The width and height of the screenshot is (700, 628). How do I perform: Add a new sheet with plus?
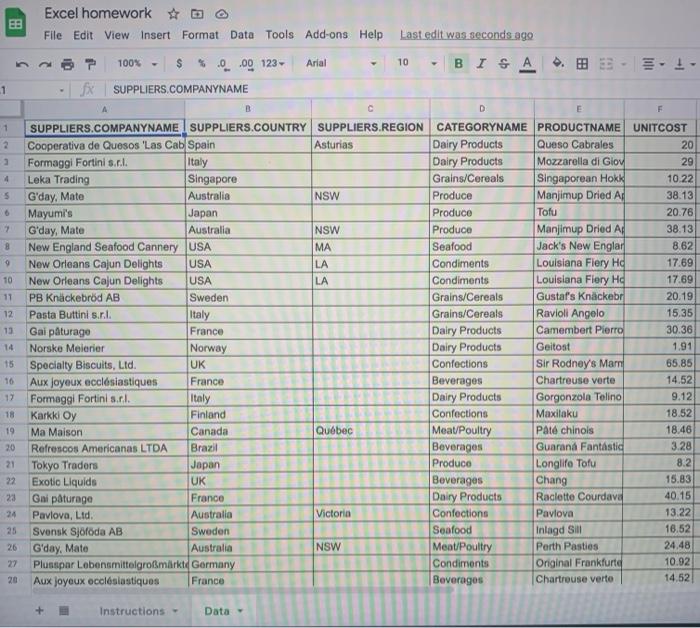coord(39,610)
